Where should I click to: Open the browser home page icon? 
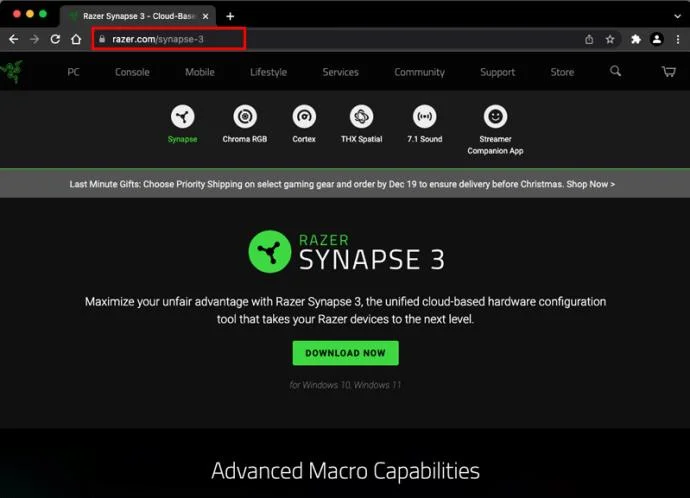point(76,39)
